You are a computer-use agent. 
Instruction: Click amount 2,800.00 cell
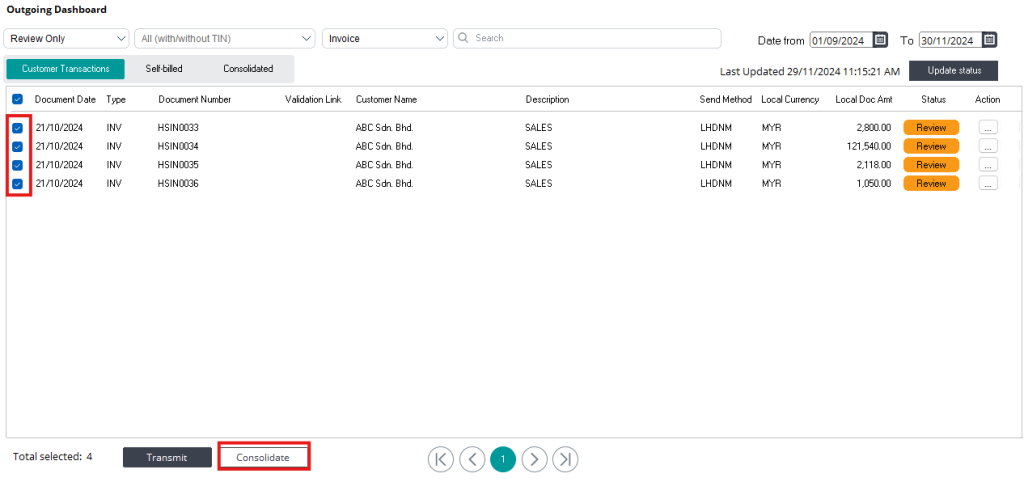(874, 128)
